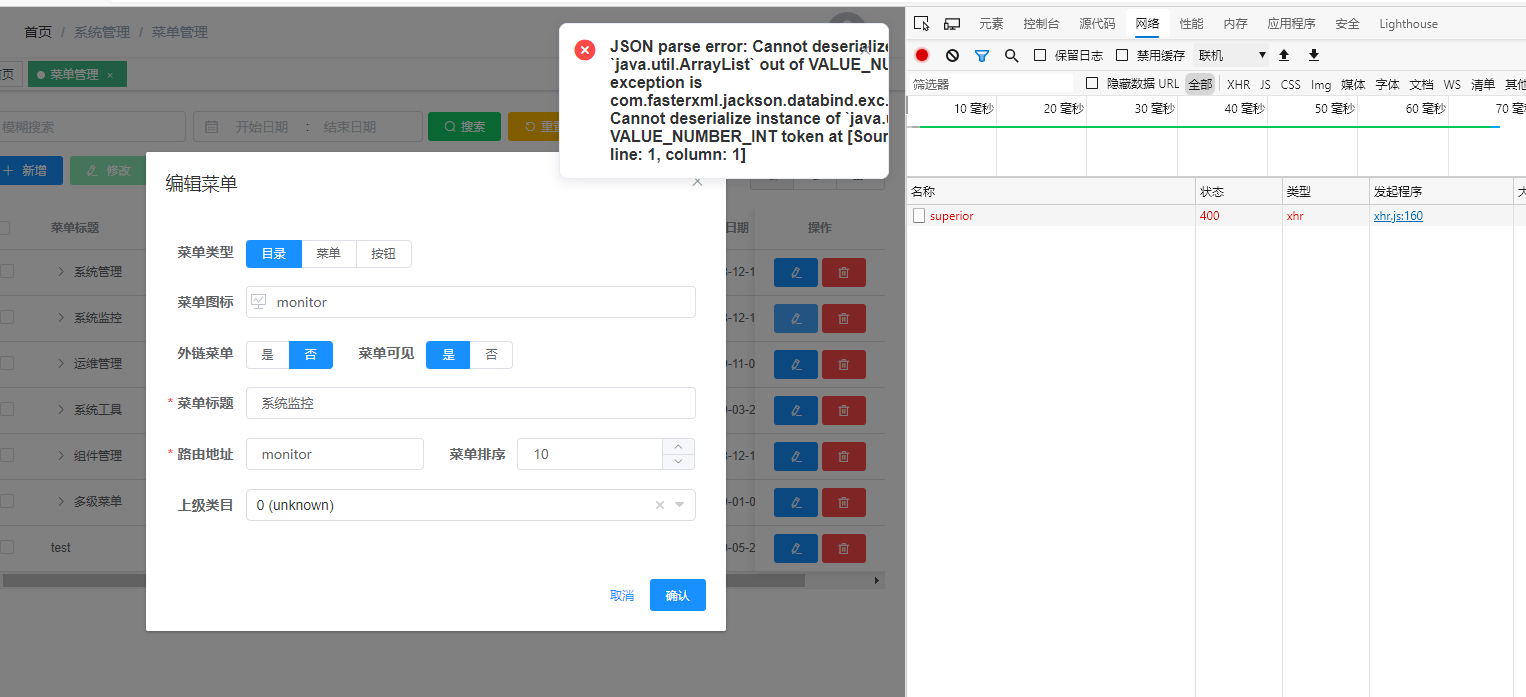Click edit pencil button in 运维管理 row
The image size is (1526, 697).
coord(796,364)
